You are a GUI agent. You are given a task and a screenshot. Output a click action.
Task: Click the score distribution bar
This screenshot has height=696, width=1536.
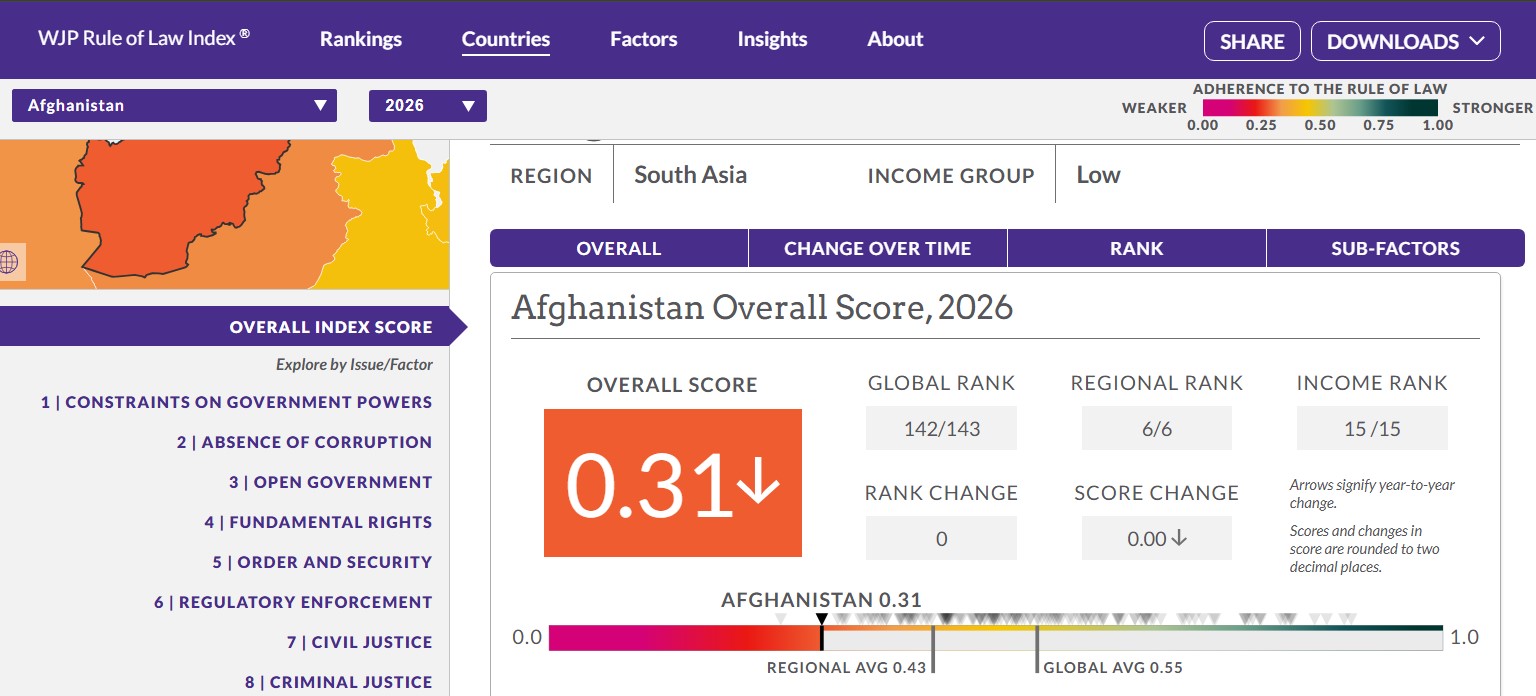click(996, 638)
